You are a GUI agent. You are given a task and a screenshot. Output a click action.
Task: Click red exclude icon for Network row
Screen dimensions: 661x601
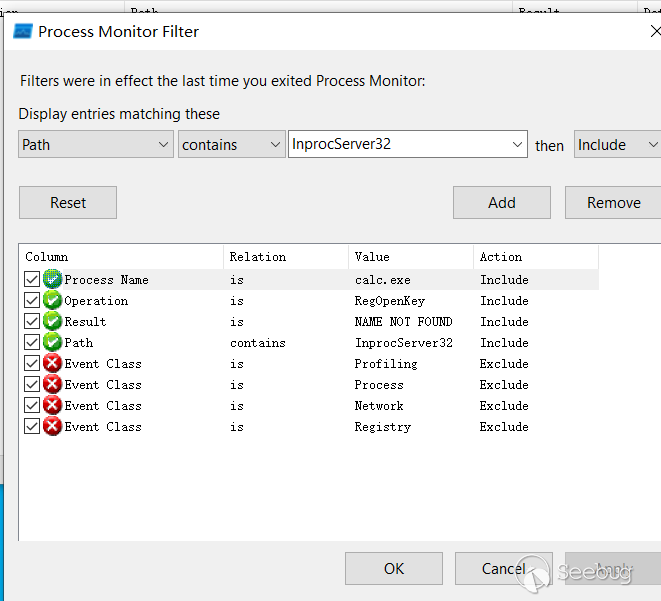(x=53, y=406)
